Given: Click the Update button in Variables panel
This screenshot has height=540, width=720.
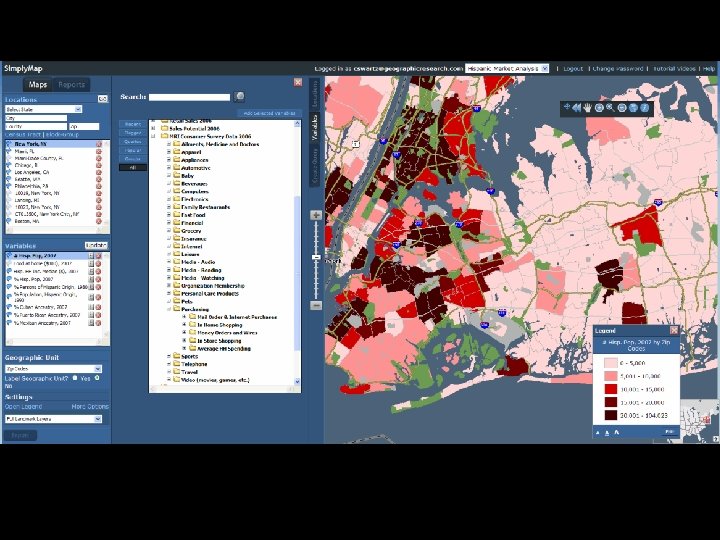Looking at the screenshot, I should click(96, 246).
